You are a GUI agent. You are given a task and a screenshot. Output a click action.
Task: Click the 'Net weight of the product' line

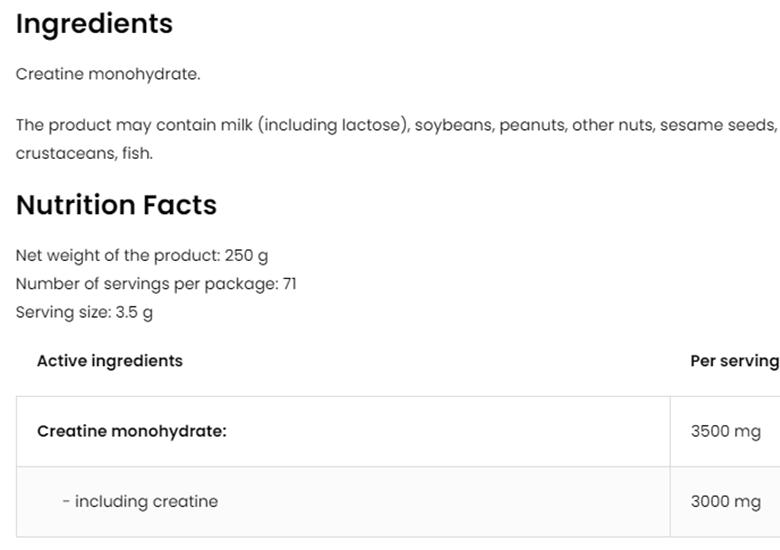coord(141,255)
